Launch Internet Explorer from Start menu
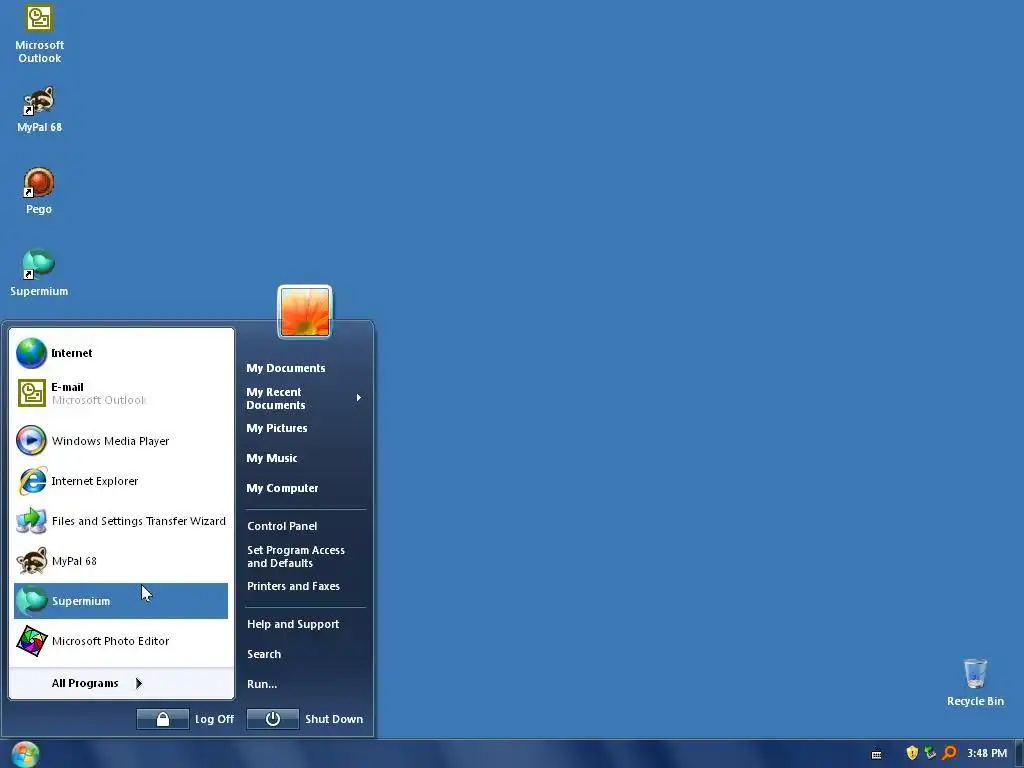The height and width of the screenshot is (768, 1024). point(121,481)
